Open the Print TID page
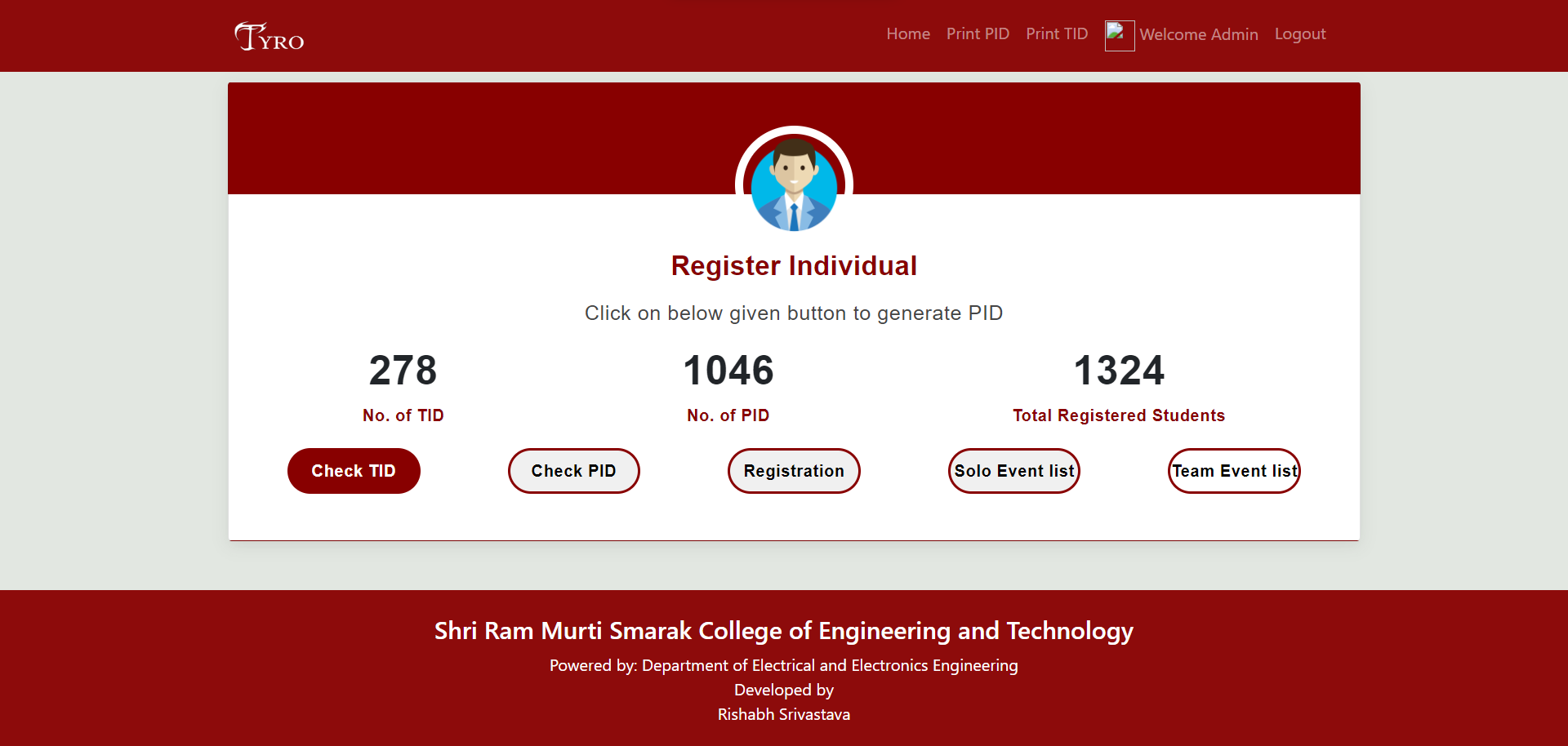The height and width of the screenshot is (746, 1568). coord(1057,34)
